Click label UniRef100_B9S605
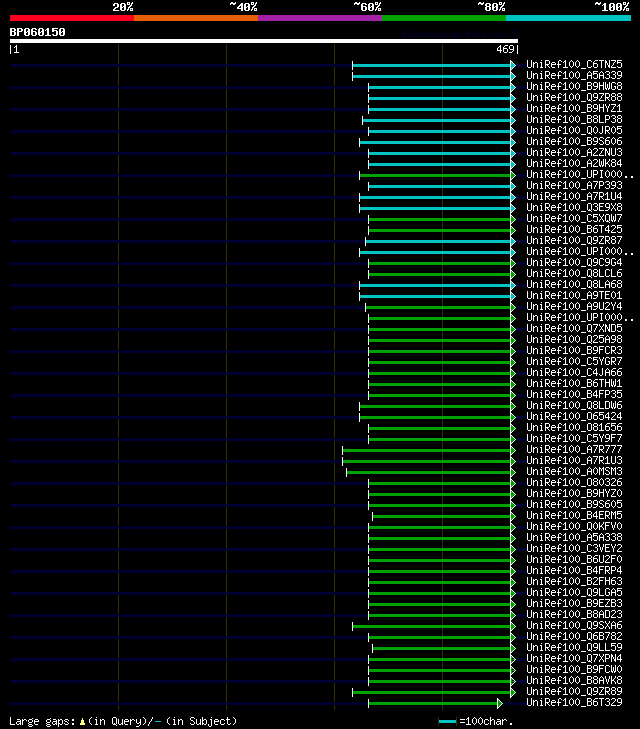The image size is (640, 729). click(574, 504)
